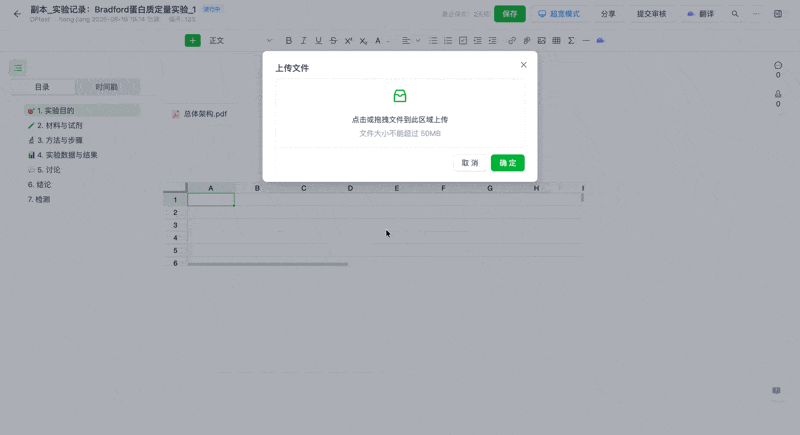Click the spreadsheet horizontal scrollbar
Screen dimensions: 800x435
tap(267, 264)
